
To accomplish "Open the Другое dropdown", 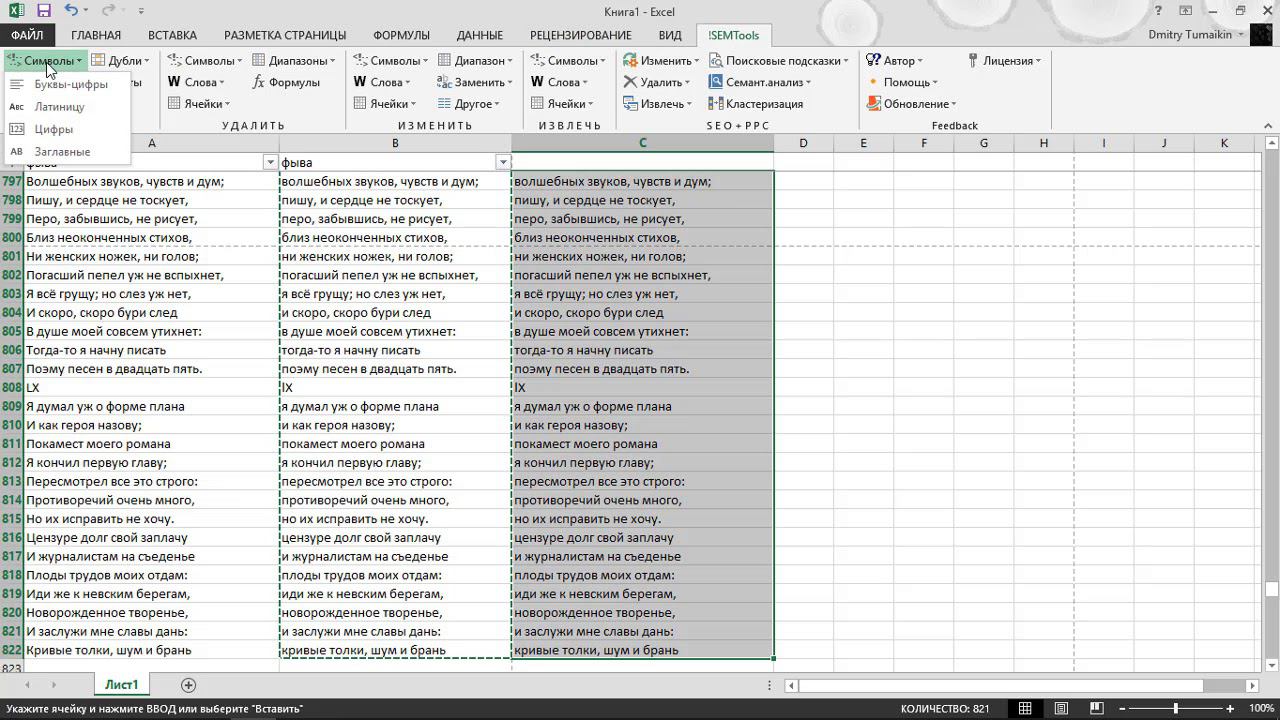I will click(x=468, y=104).
